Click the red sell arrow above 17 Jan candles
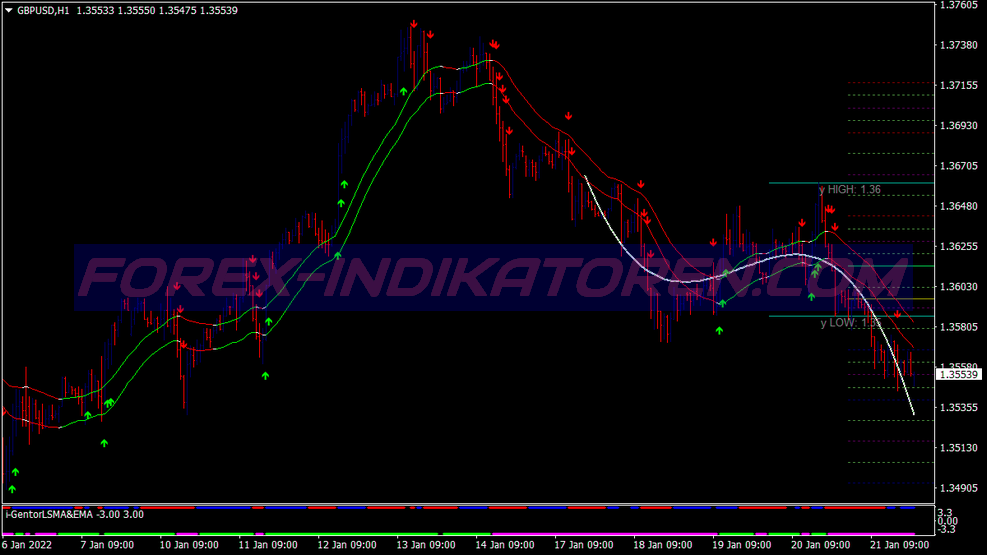The height and width of the screenshot is (555, 987). point(568,117)
